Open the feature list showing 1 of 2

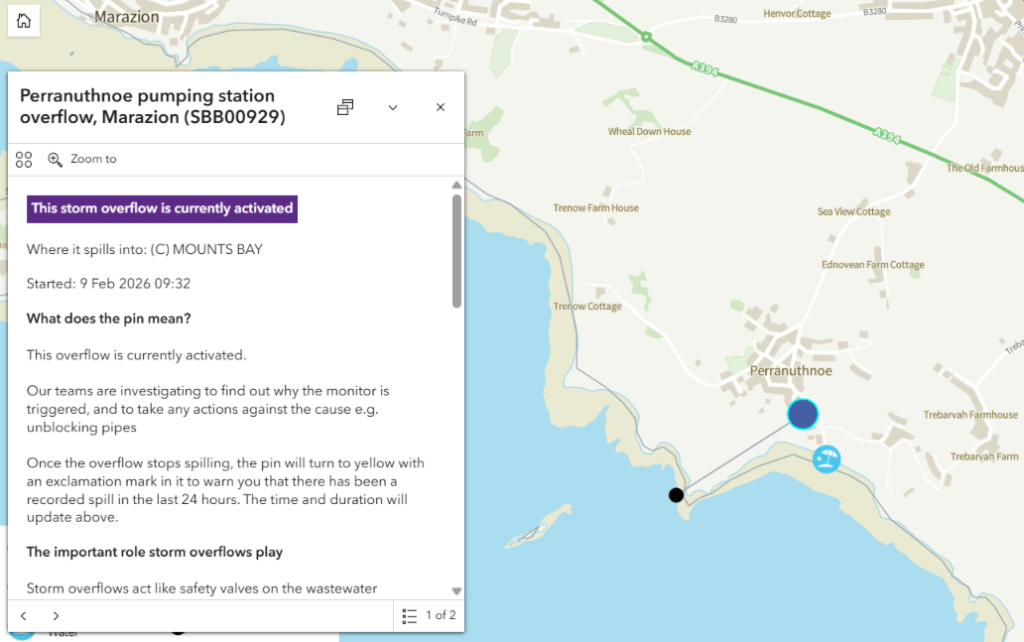click(428, 615)
